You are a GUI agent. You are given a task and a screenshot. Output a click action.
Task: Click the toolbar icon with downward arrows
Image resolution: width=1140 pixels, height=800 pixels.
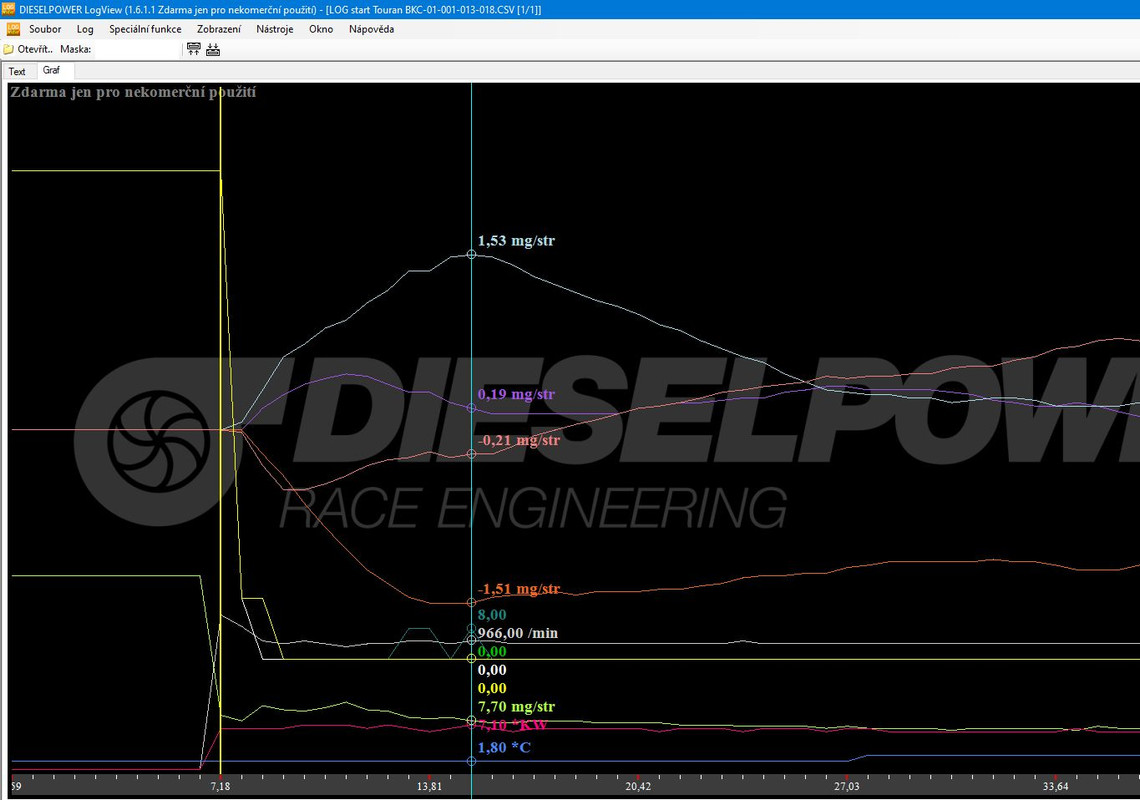tap(213, 49)
